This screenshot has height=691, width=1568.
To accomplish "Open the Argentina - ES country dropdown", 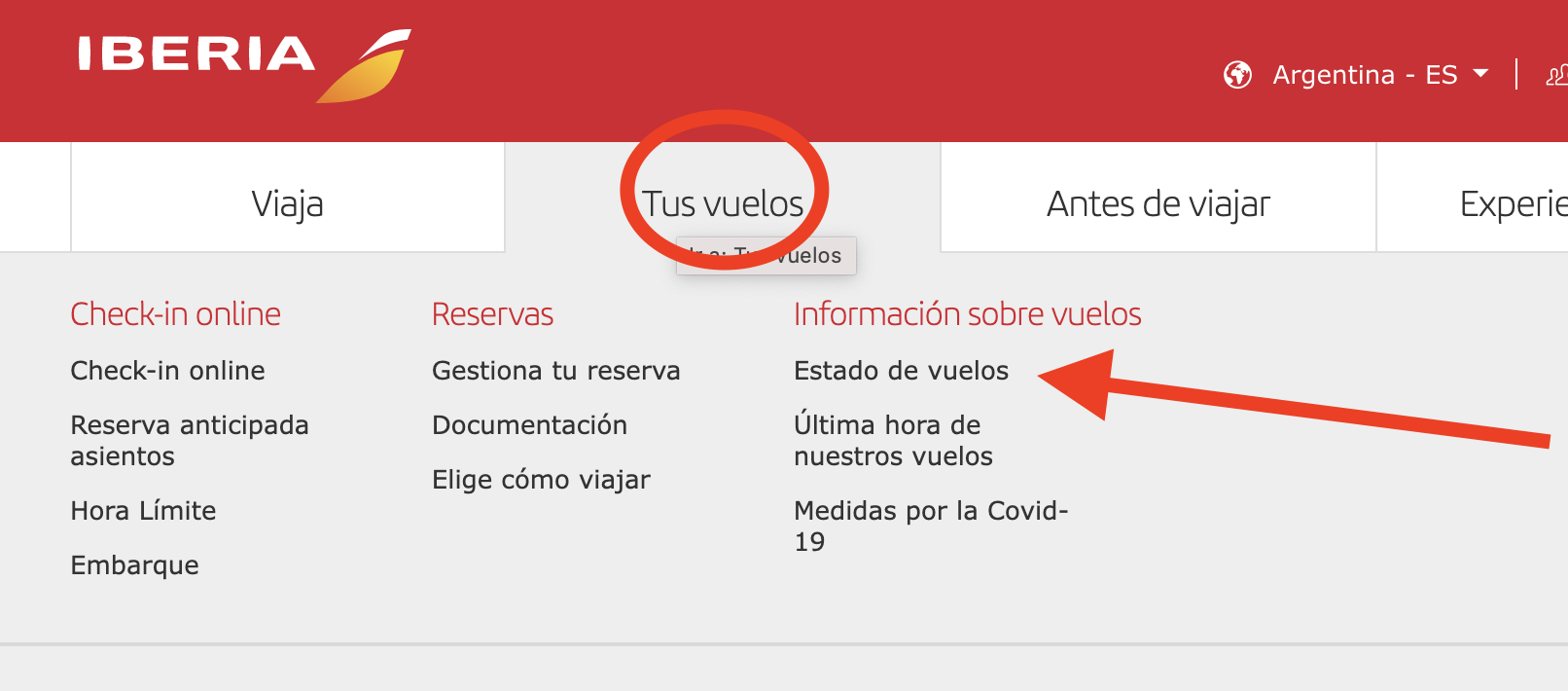I will tap(1379, 75).
